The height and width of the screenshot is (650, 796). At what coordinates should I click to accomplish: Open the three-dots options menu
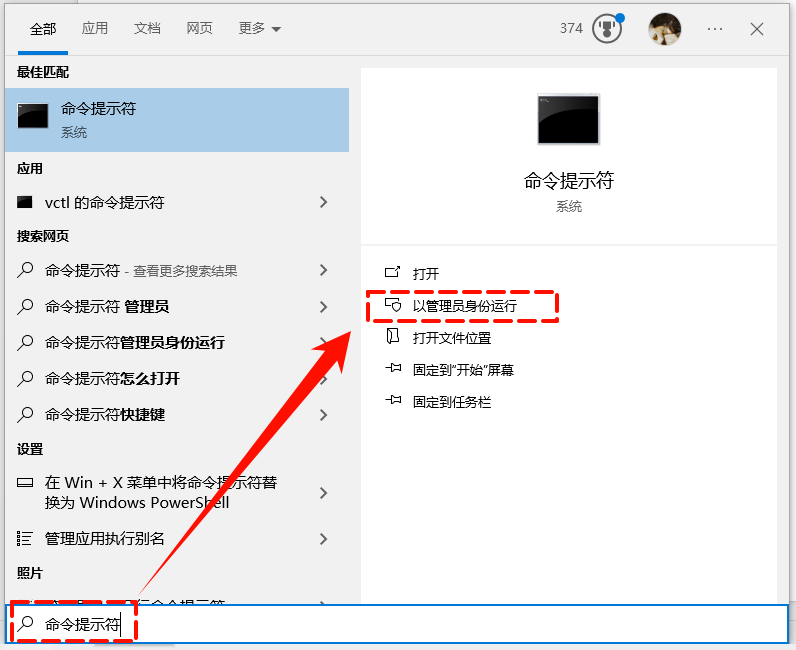[x=715, y=29]
